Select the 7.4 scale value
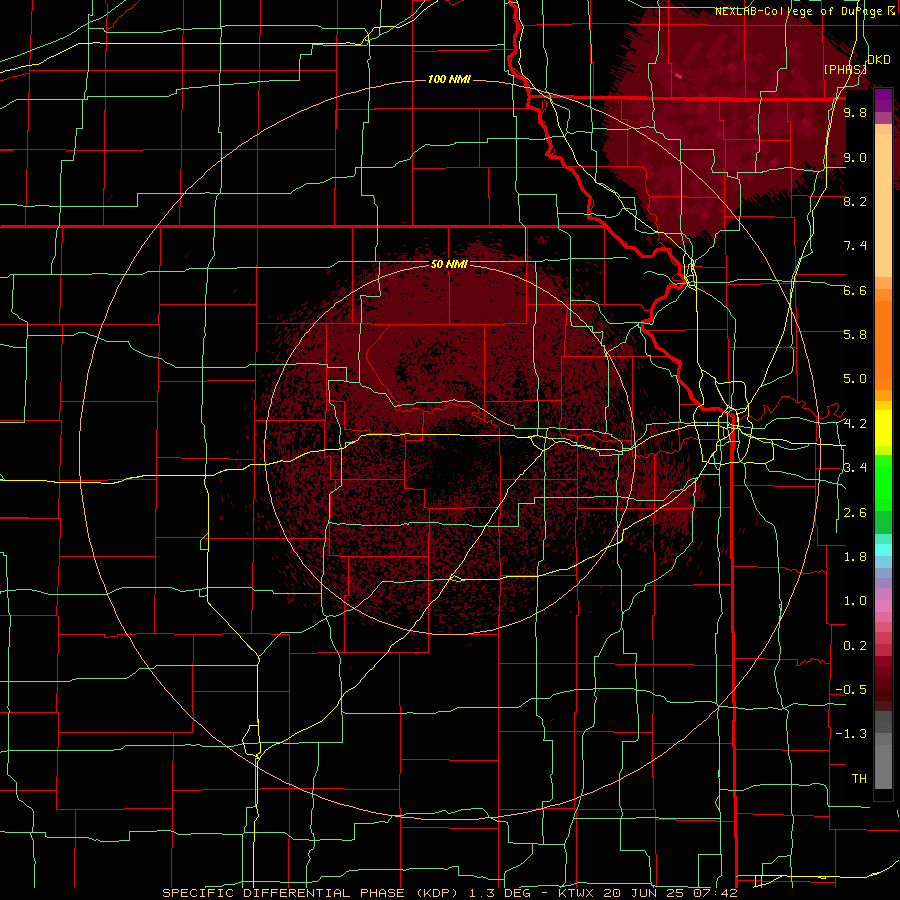 point(855,246)
